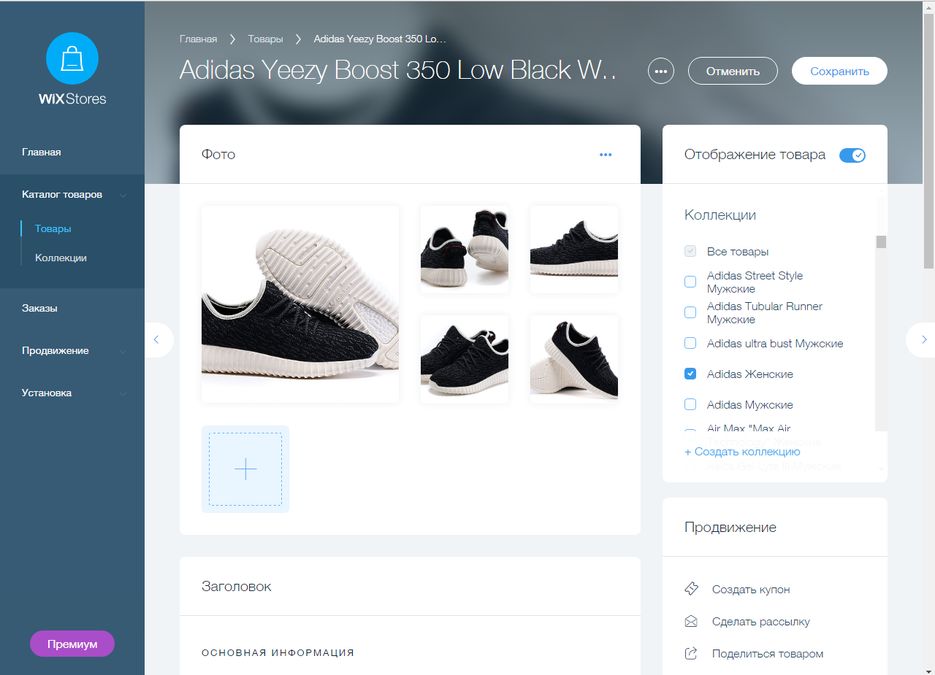Click the Товары breadcrumb link
Image resolution: width=935 pixels, height=675 pixels.
(x=265, y=39)
